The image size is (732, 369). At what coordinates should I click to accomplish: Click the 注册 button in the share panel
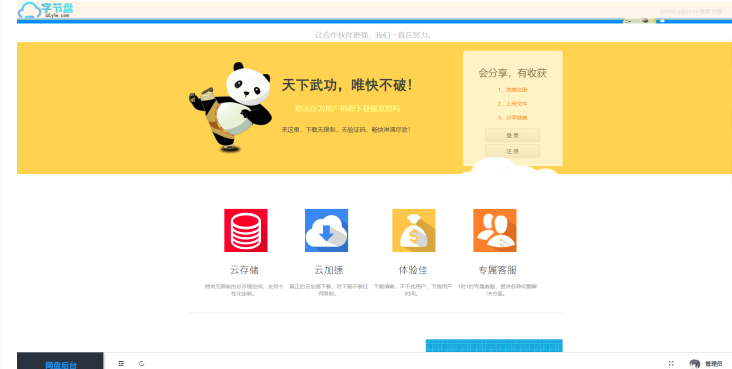[512, 151]
